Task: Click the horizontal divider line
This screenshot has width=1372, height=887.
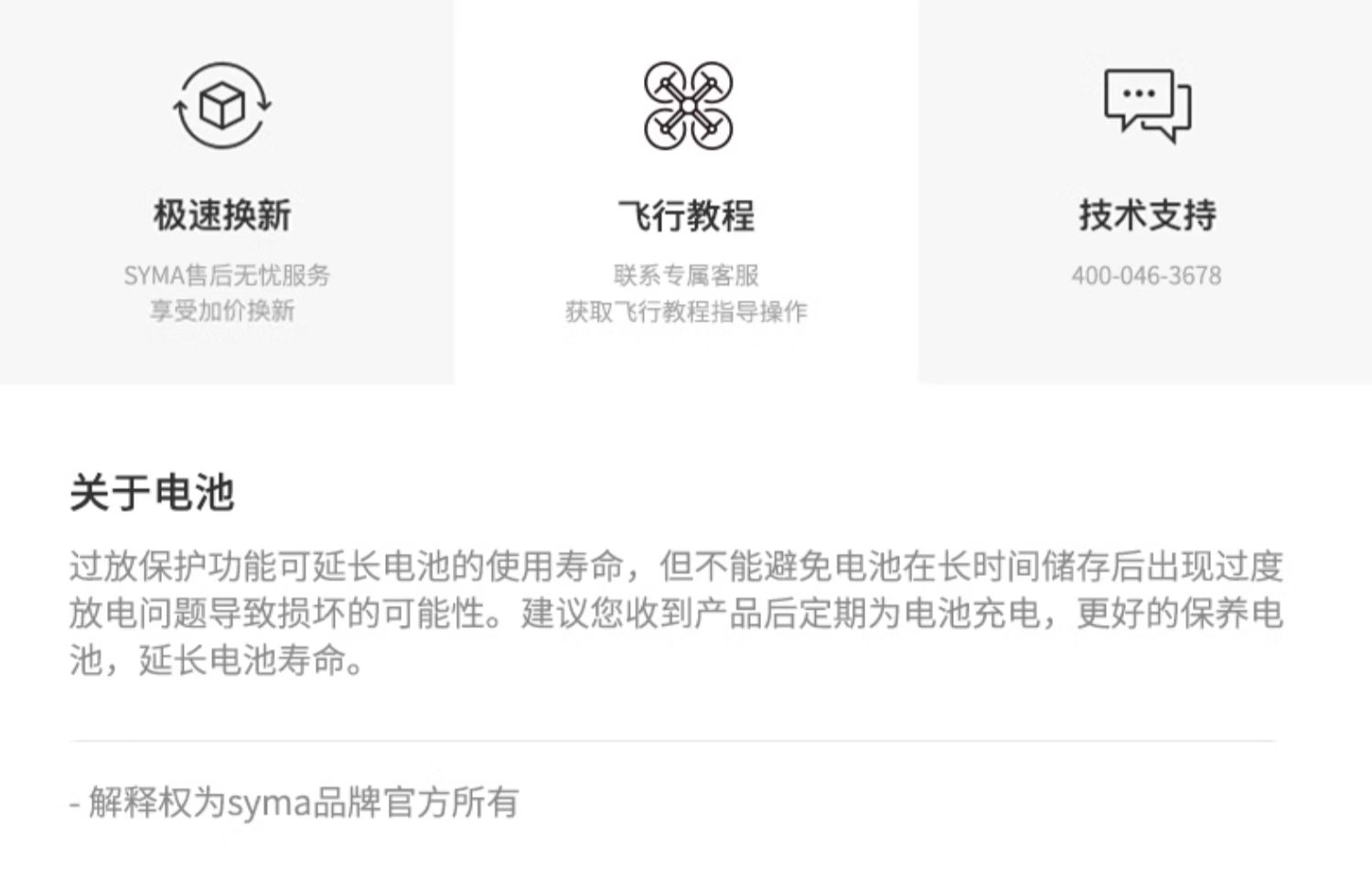Action: tap(673, 741)
